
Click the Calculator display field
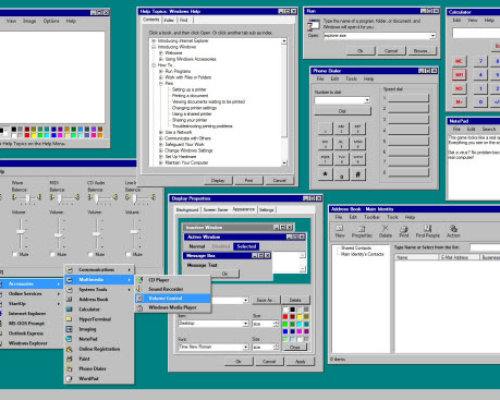tap(476, 33)
